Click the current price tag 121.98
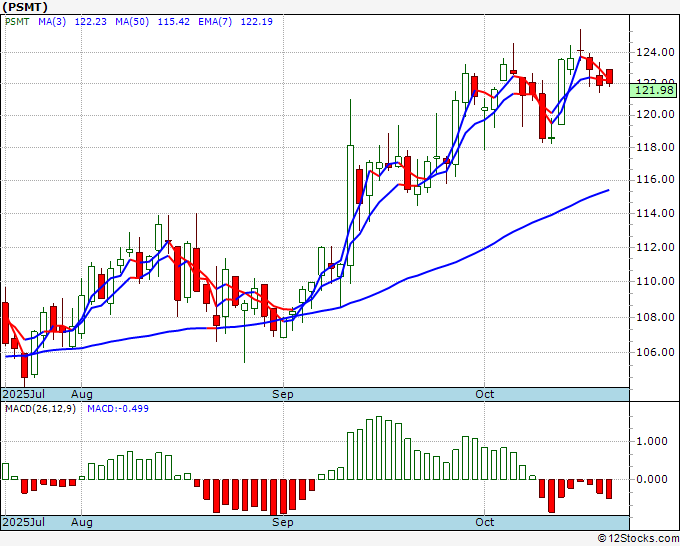The height and width of the screenshot is (546, 680). tap(653, 90)
